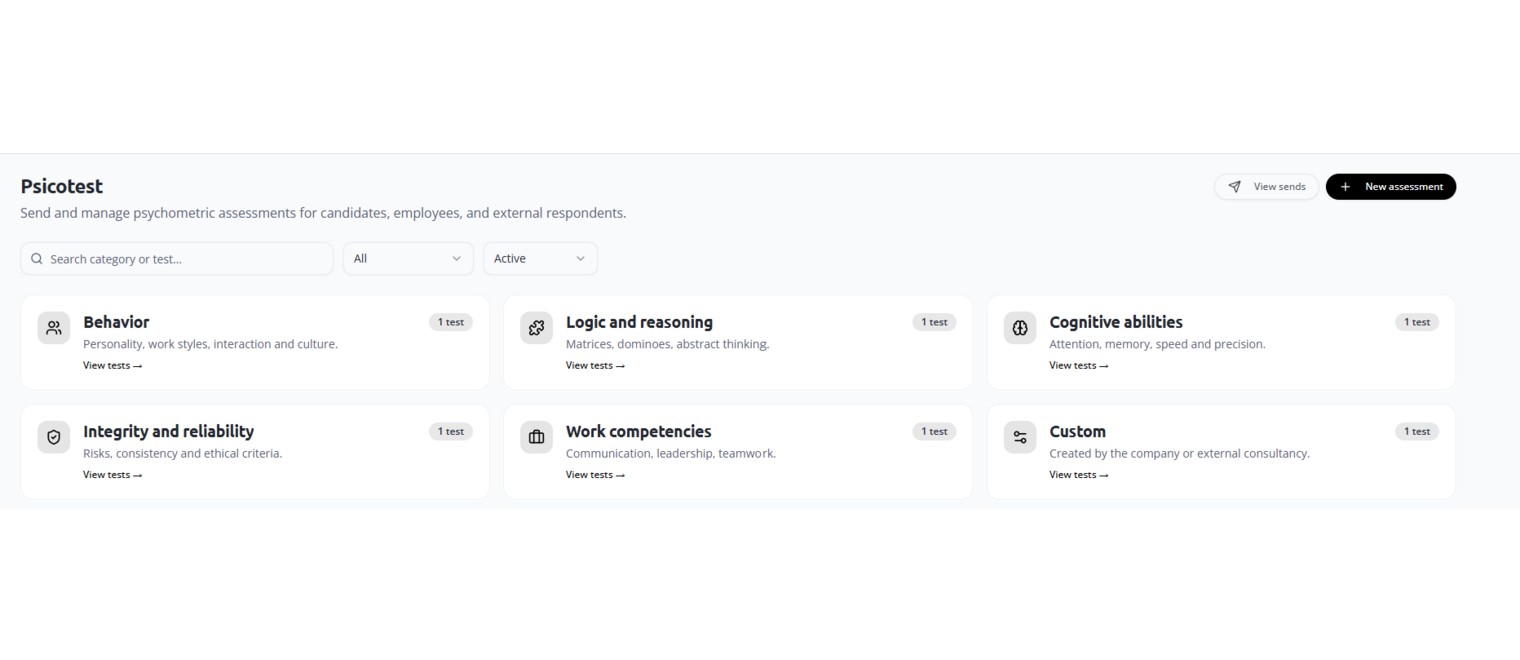Open the Active status dropdown
Viewport: 1520px width, 660px height.
(540, 259)
